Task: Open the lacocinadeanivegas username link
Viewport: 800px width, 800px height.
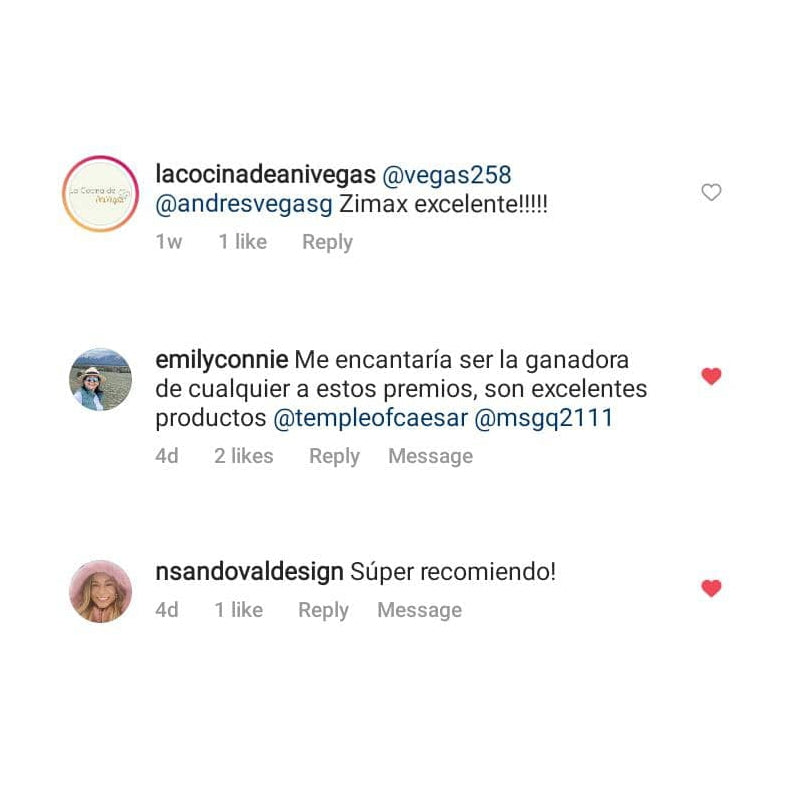Action: tap(265, 174)
